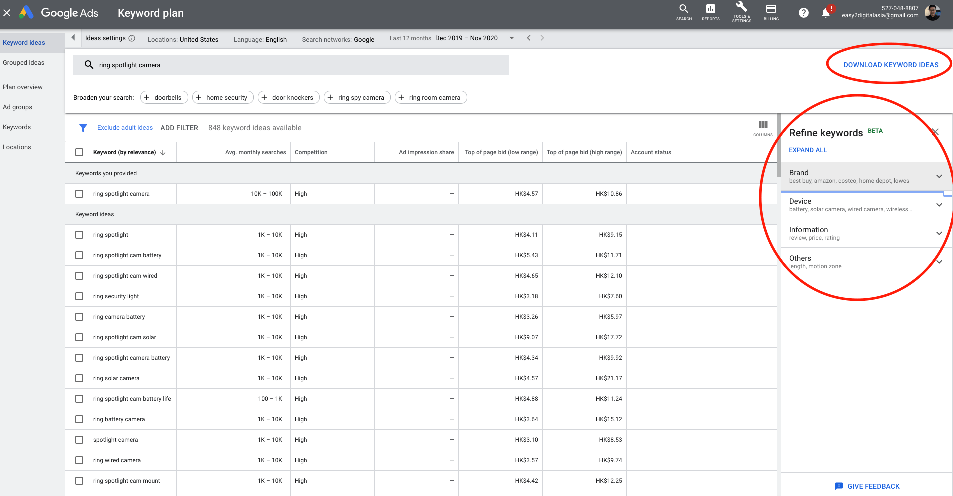953x496 pixels.
Task: Change Search networks: Google setting
Action: (x=338, y=39)
